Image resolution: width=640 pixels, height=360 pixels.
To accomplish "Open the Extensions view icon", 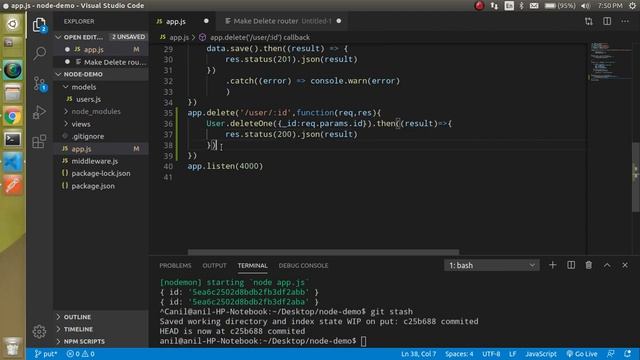I will coord(39,141).
